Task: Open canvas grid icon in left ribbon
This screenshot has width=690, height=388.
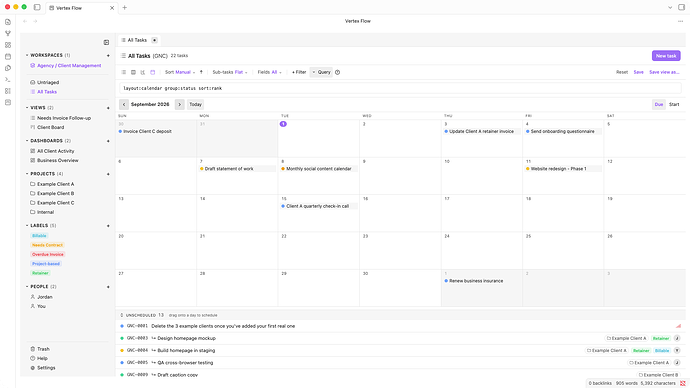Action: (x=8, y=45)
